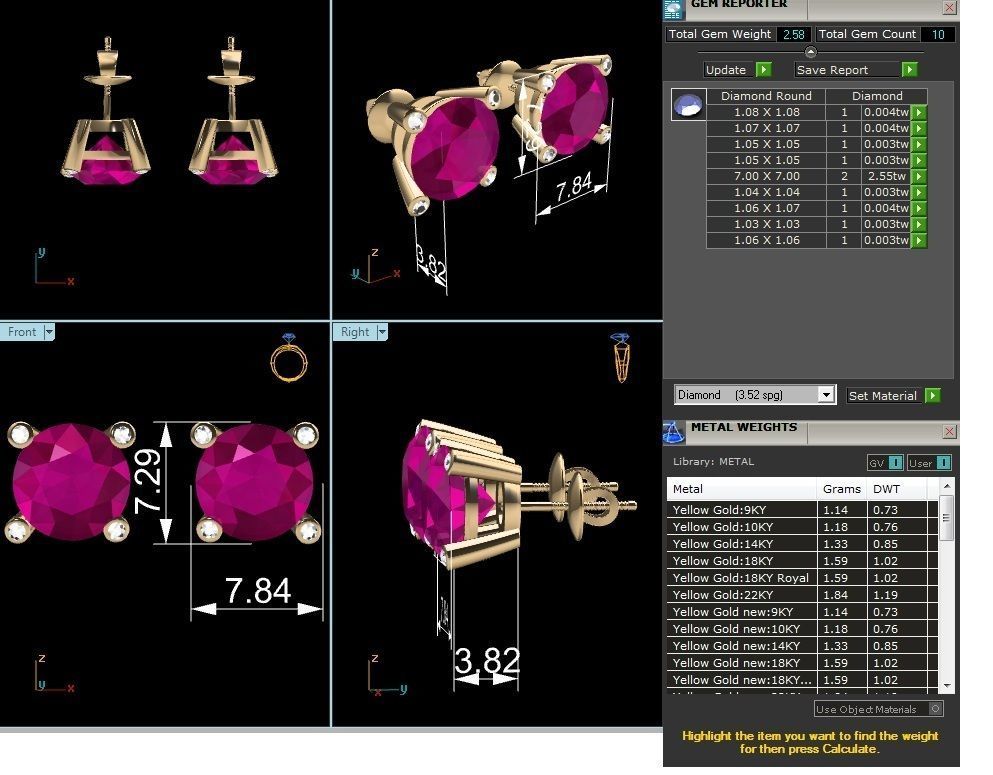The width and height of the screenshot is (993, 775).
Task: Click the Metal Weights panel icon
Action: (x=673, y=433)
